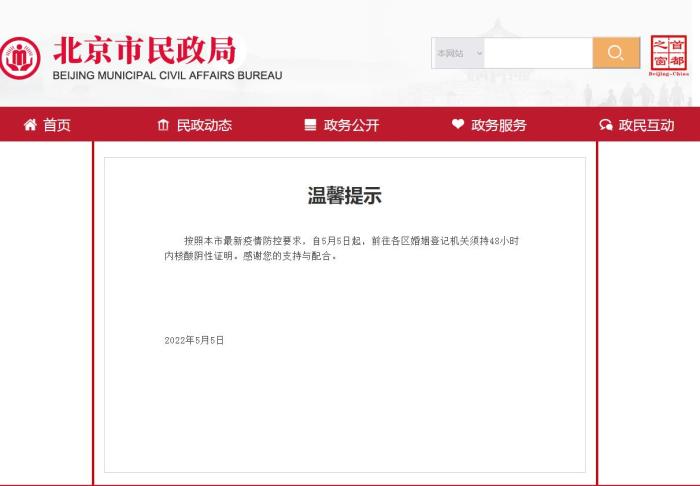Expand the 本网站 search scope dropdown
Image resolution: width=700 pixels, height=486 pixels.
coord(458,53)
